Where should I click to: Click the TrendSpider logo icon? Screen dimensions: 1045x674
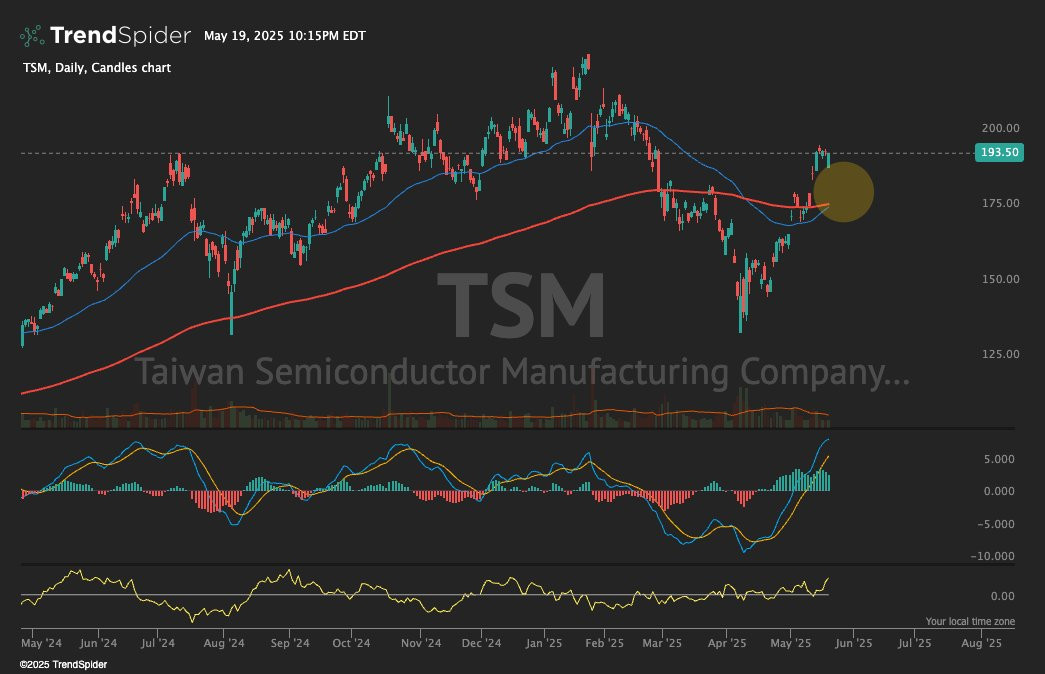32,35
